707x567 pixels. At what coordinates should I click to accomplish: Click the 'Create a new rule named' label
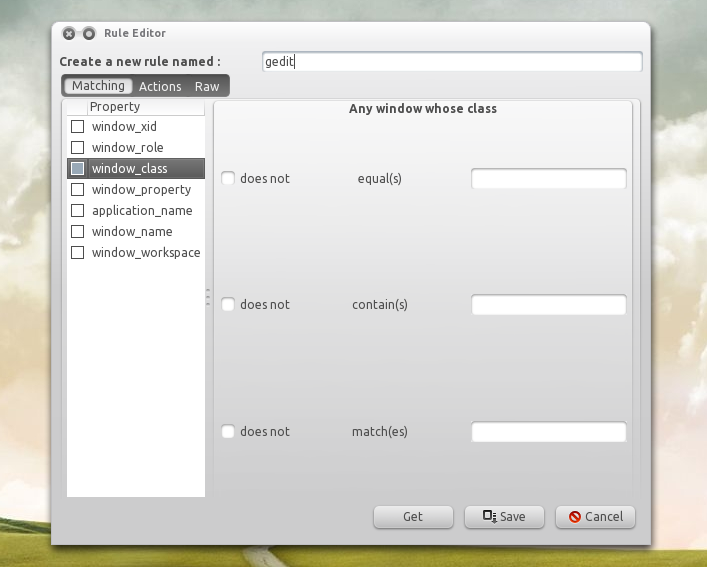click(x=140, y=61)
